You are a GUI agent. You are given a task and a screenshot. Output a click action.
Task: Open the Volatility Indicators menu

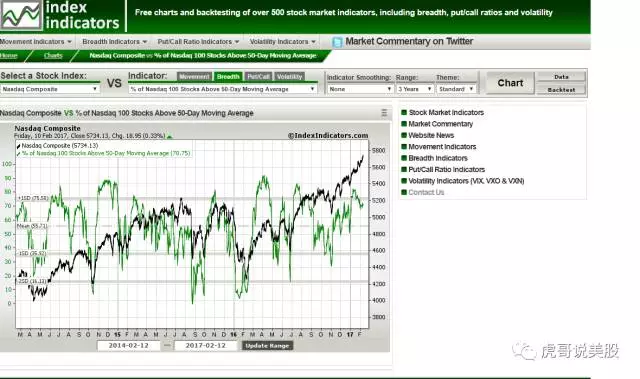(x=282, y=42)
